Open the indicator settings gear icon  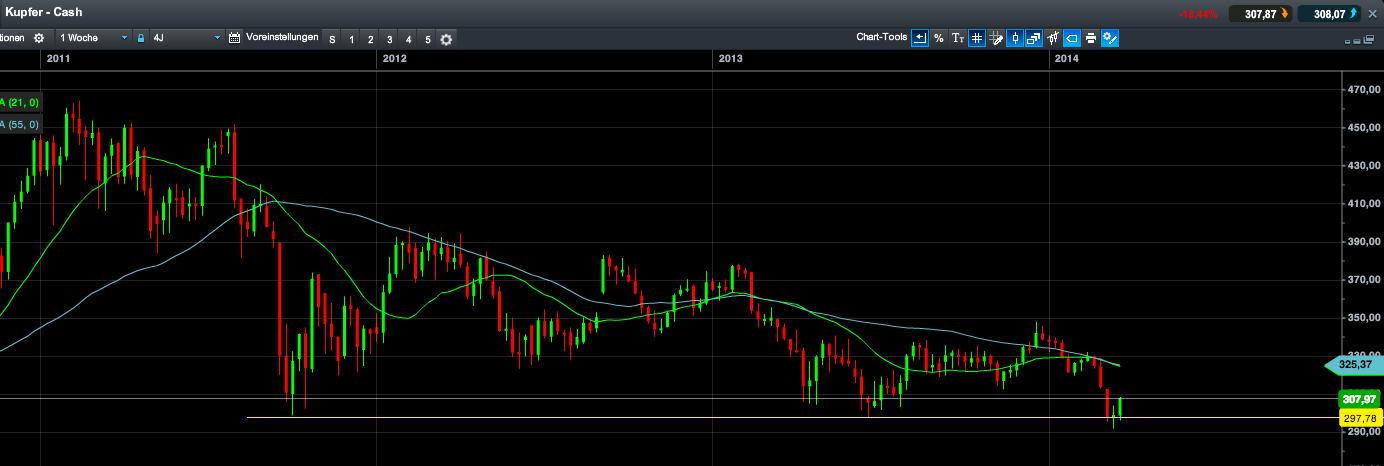tap(39, 38)
